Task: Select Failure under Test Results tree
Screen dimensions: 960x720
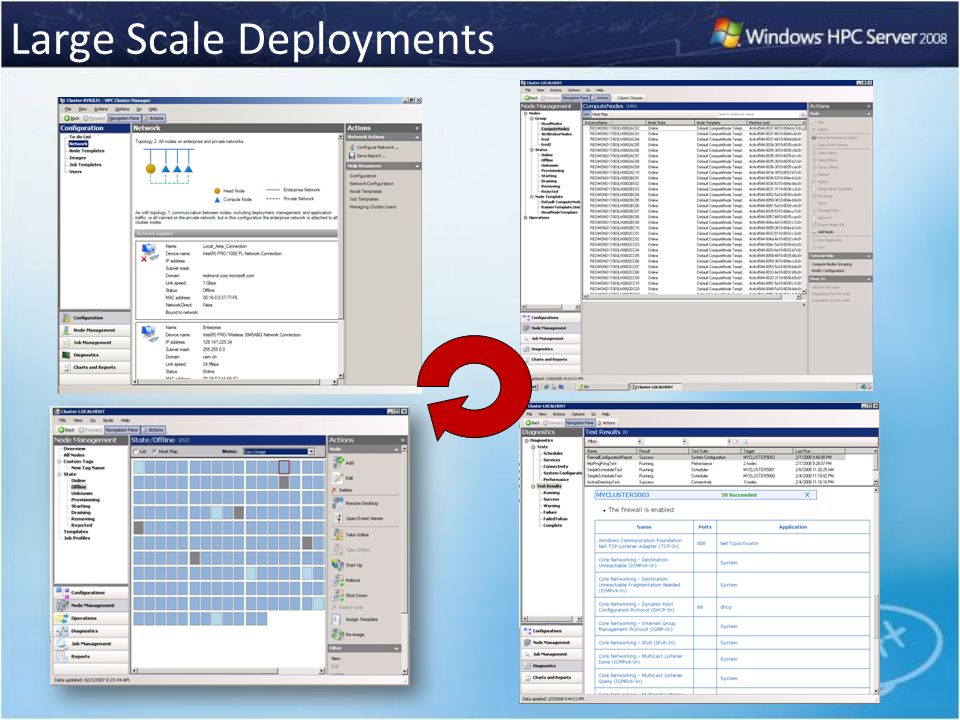Action: [x=550, y=512]
